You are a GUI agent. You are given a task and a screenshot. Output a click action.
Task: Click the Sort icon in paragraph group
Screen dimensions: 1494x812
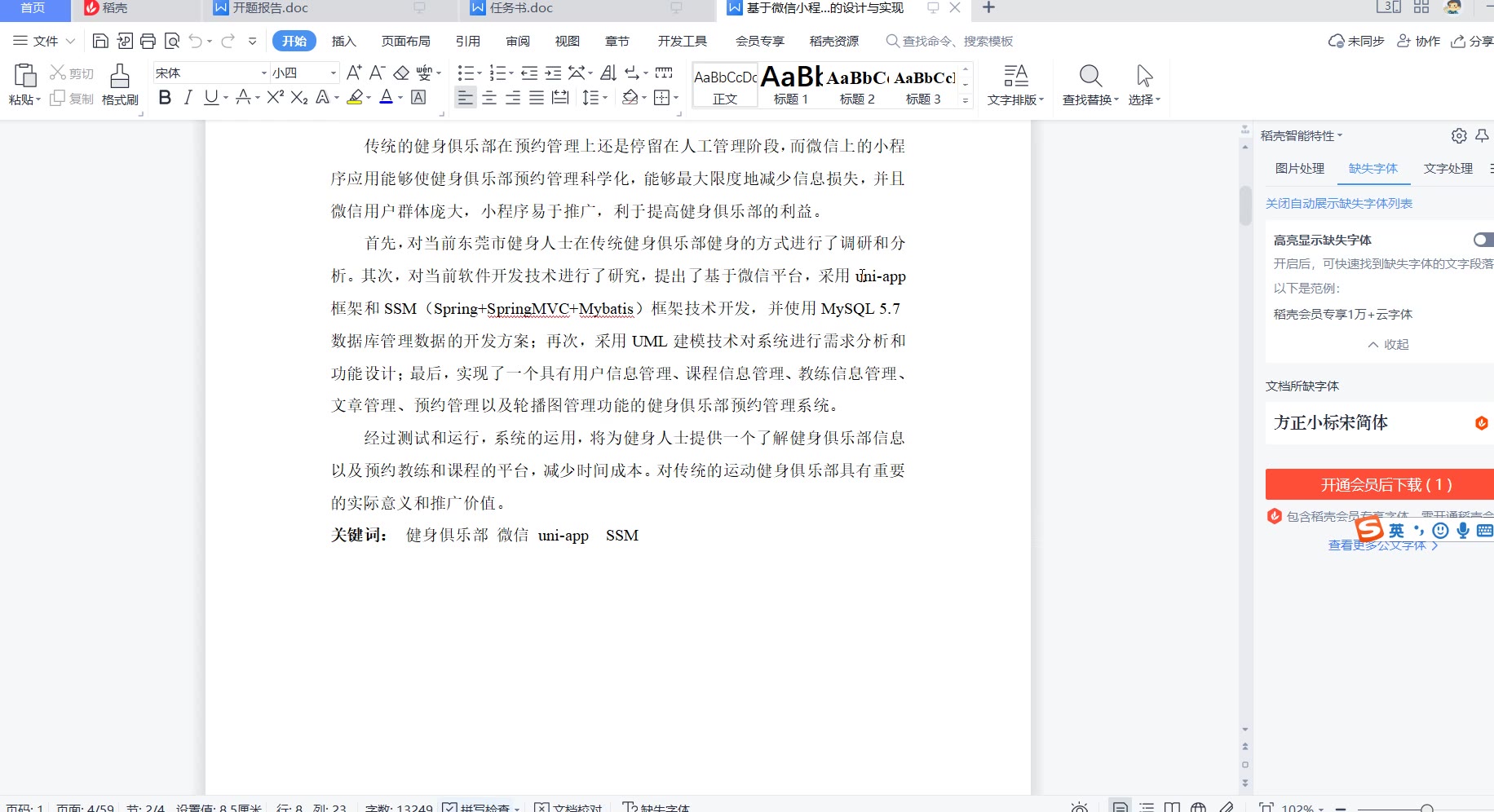coord(608,73)
